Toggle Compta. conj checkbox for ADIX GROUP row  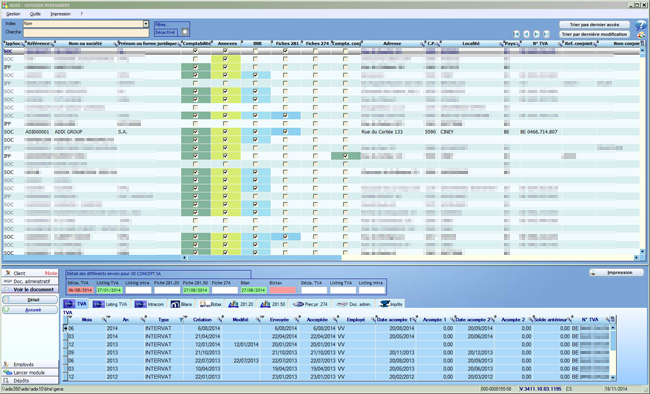click(345, 132)
